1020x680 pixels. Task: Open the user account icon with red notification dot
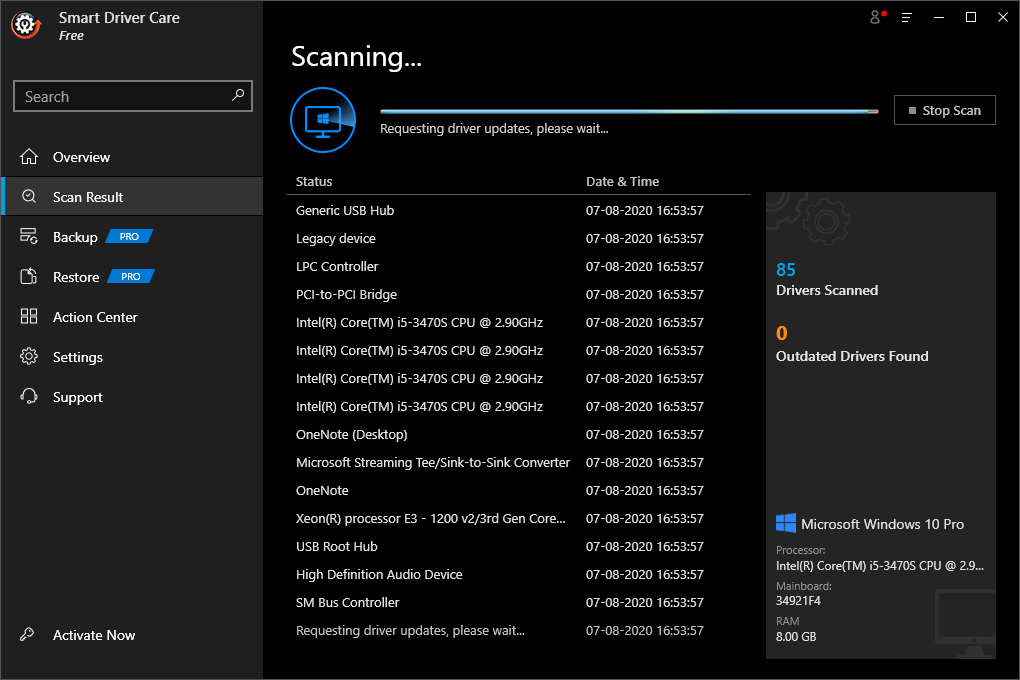[874, 17]
